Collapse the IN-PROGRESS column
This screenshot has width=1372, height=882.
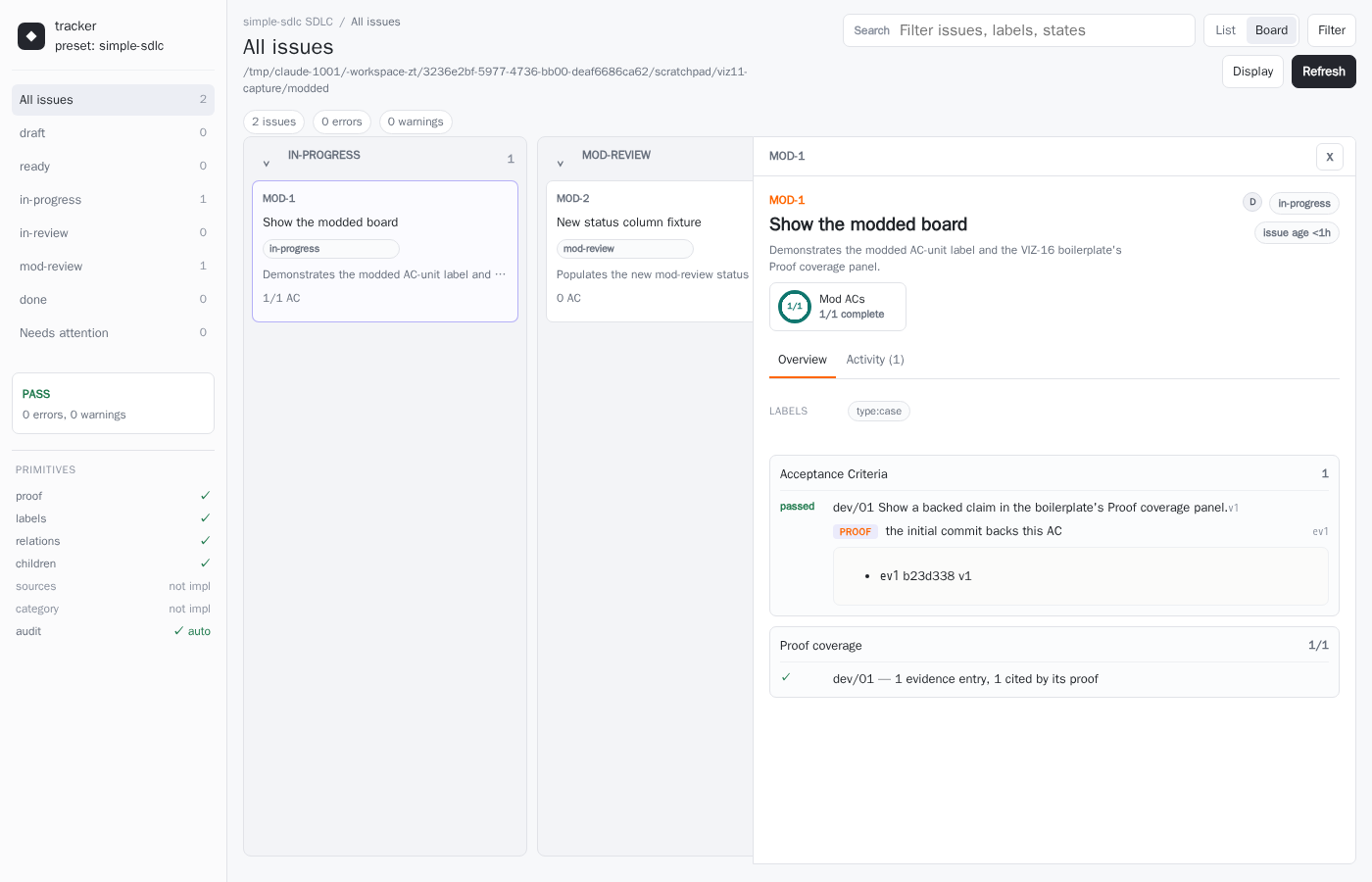click(x=267, y=163)
